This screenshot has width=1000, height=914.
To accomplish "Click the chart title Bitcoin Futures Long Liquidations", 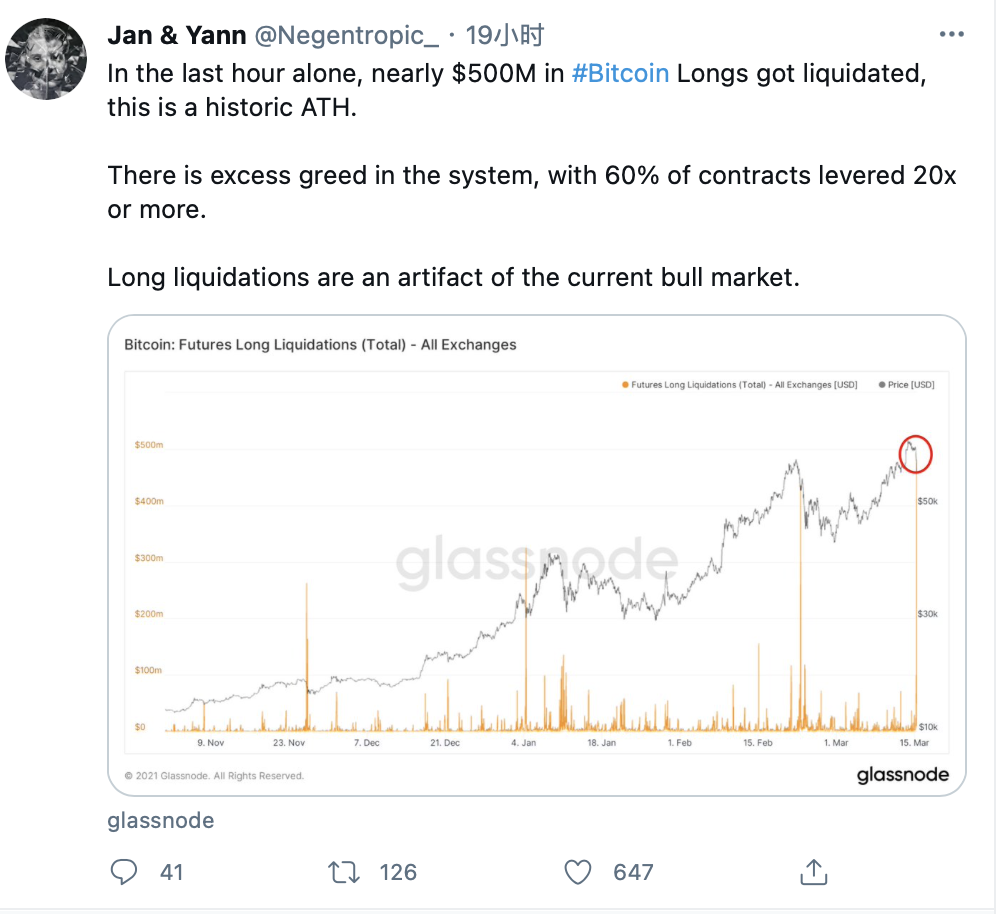I will 320,345.
